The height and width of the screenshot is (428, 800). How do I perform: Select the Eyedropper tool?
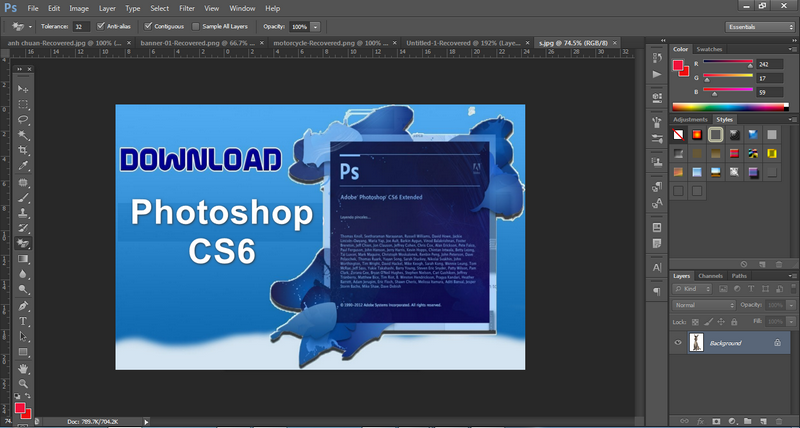coord(22,166)
